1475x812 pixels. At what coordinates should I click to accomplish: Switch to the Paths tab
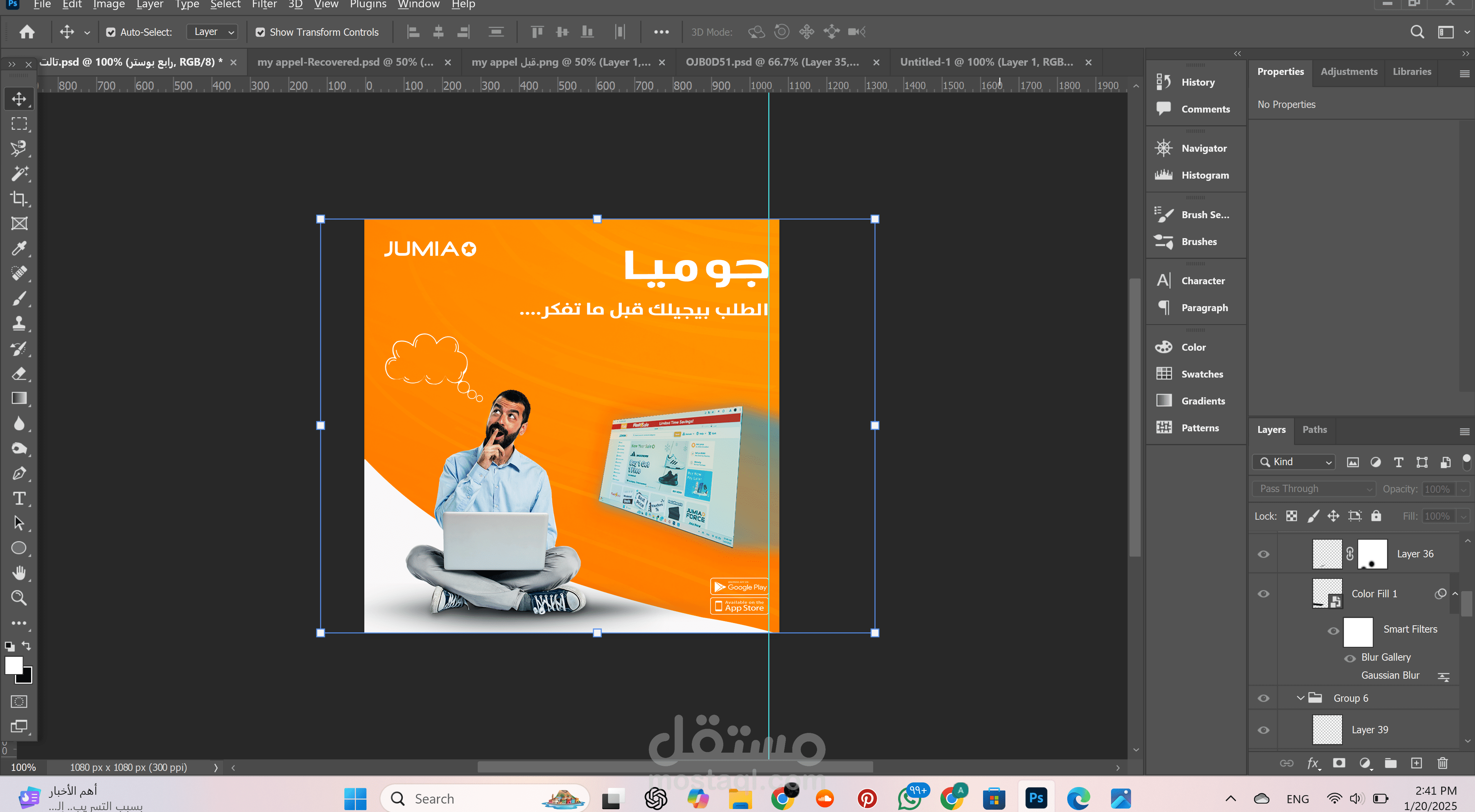1315,429
